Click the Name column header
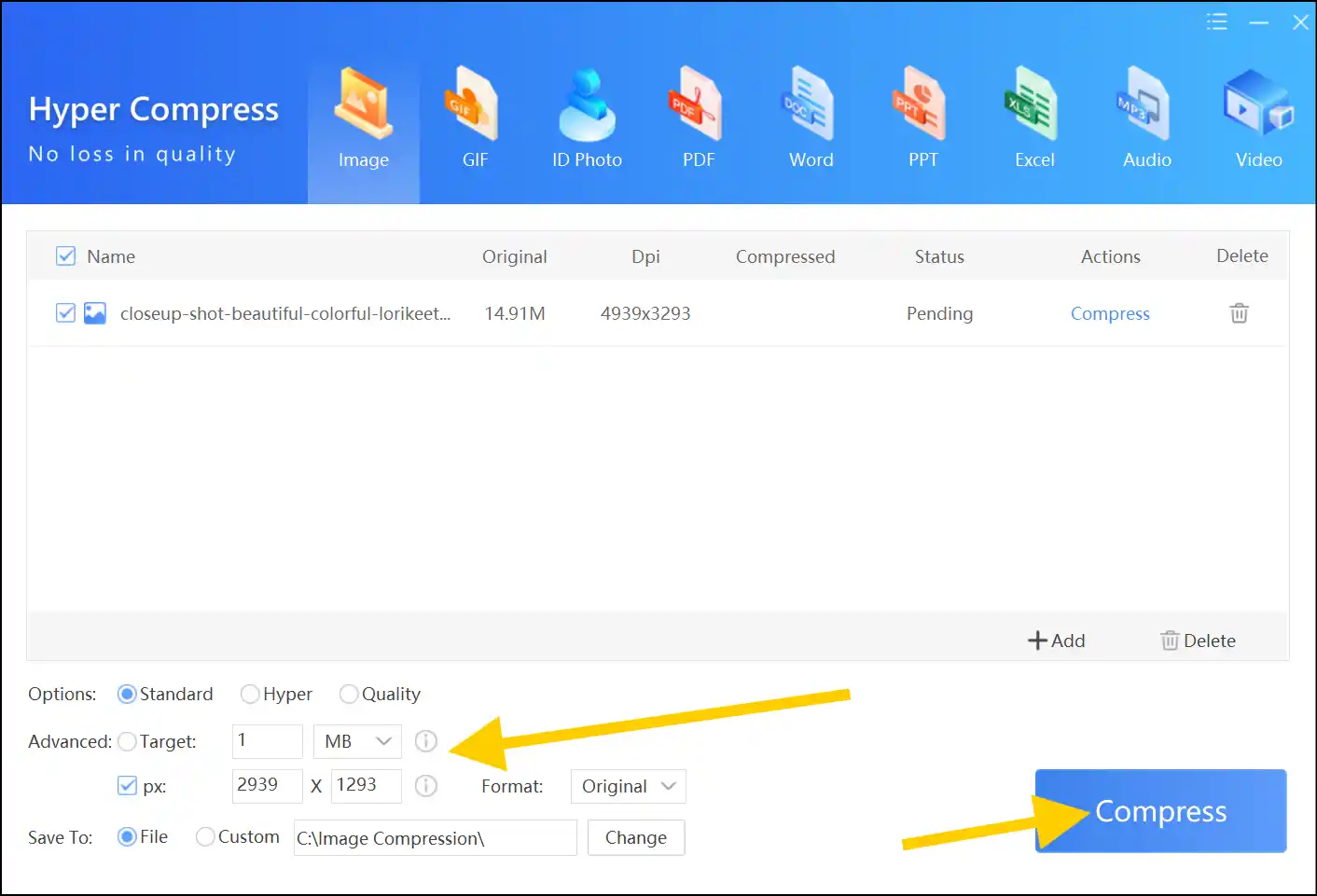Screen dimensions: 1317x896 click(x=111, y=256)
